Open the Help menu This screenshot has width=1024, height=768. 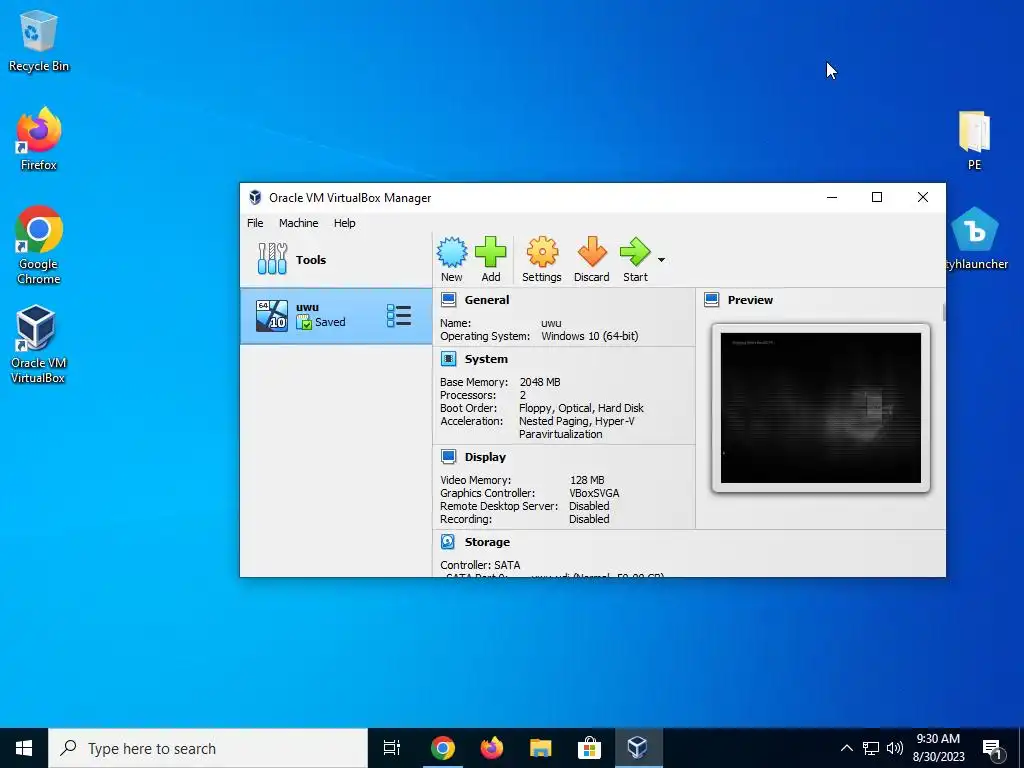(344, 223)
